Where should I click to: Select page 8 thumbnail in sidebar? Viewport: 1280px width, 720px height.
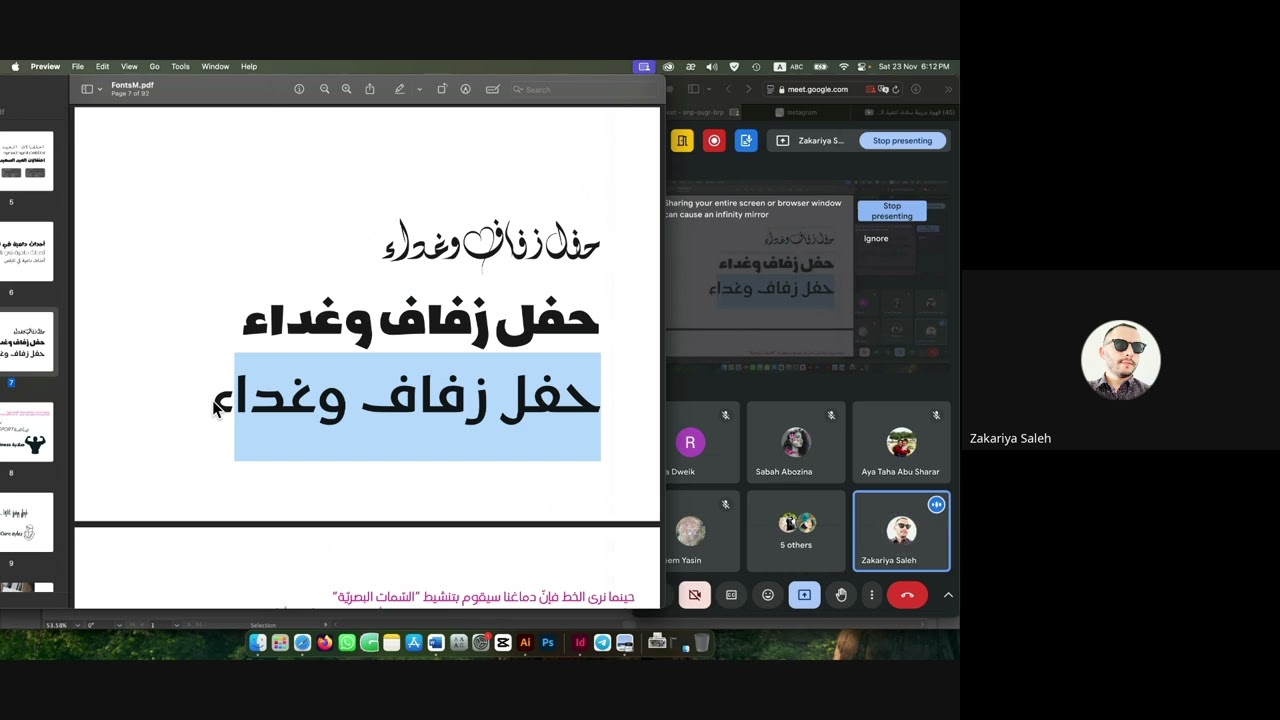click(x=26, y=431)
